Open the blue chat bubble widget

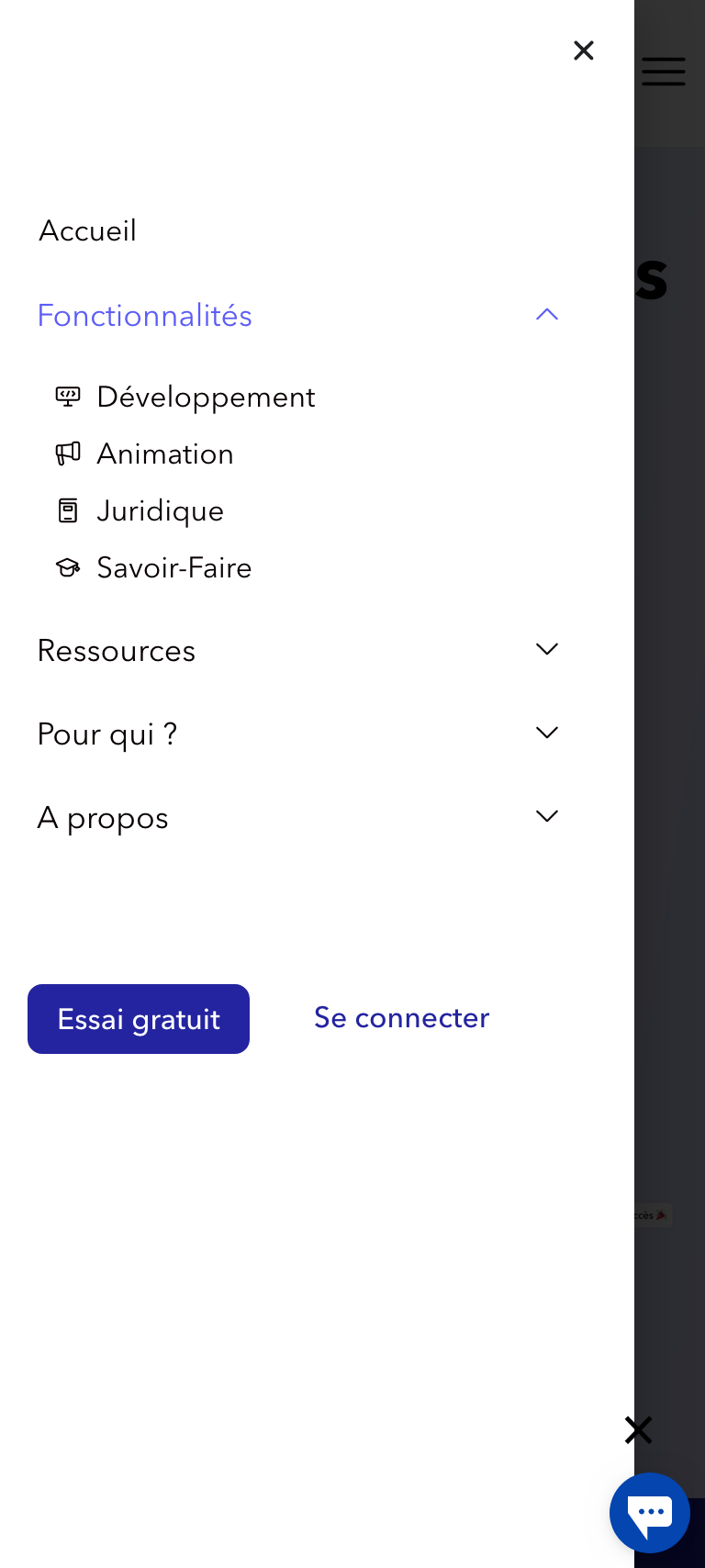click(x=650, y=1512)
